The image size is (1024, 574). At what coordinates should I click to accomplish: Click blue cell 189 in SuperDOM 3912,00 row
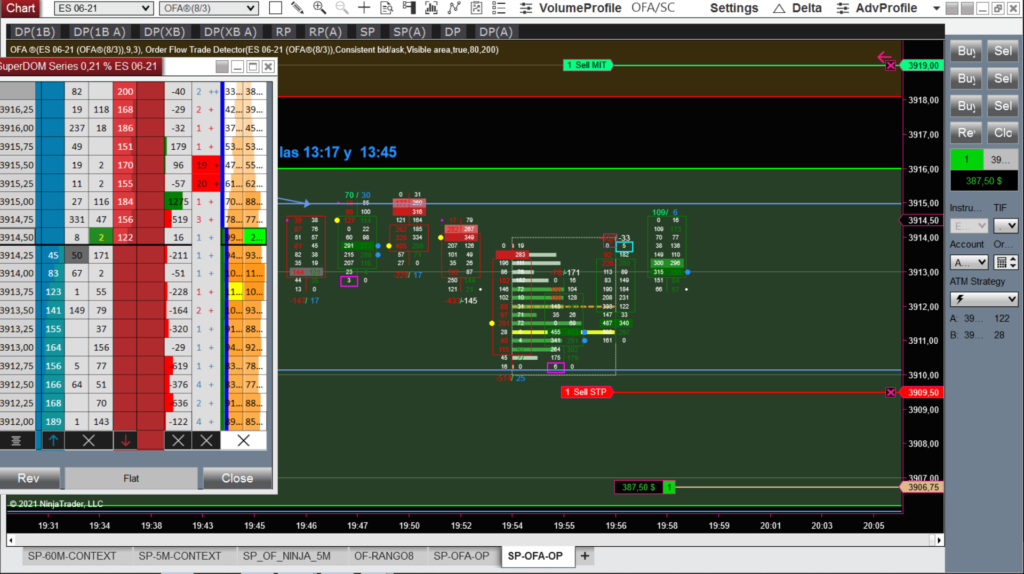click(53, 422)
